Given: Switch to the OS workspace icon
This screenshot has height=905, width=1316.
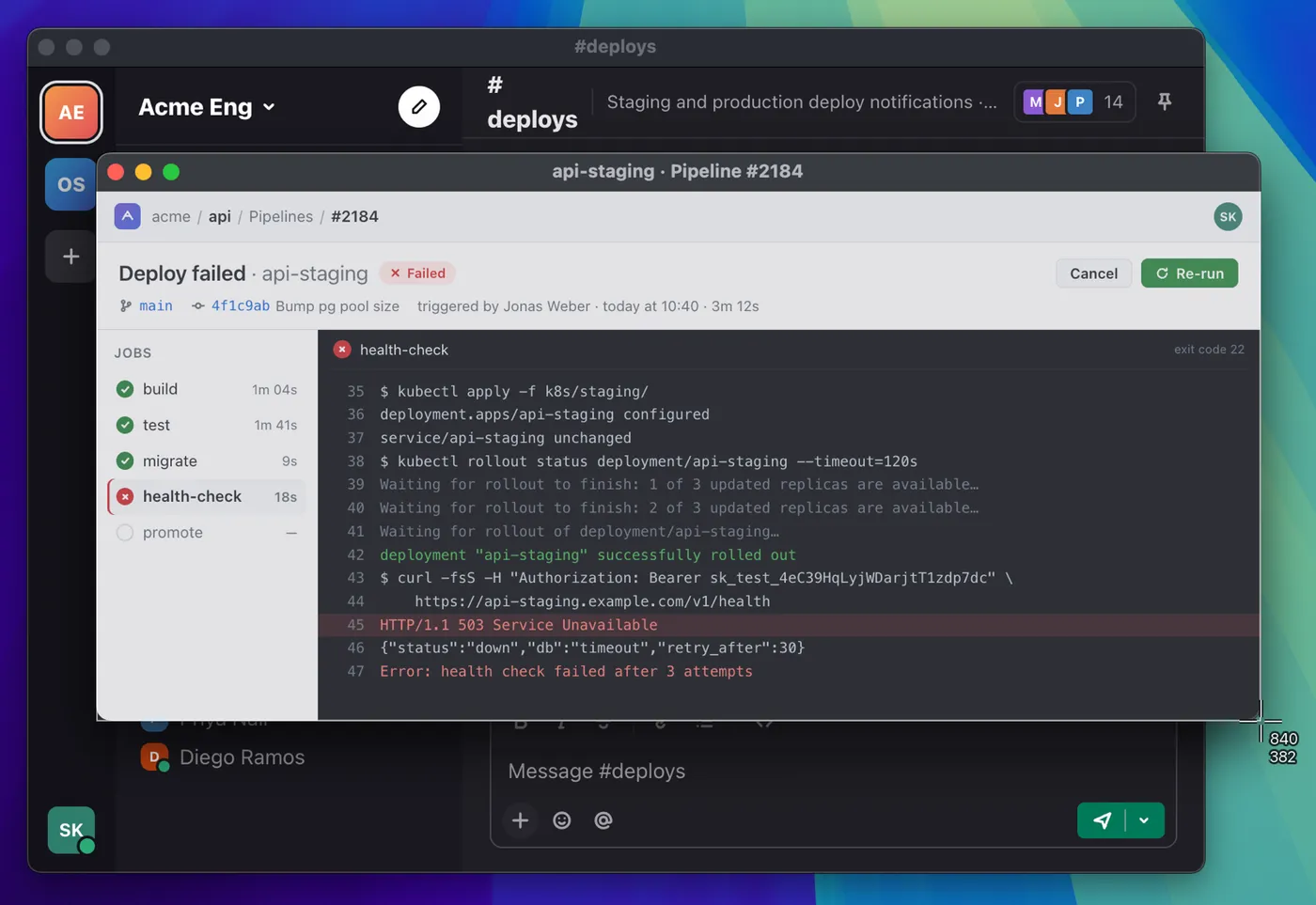Looking at the screenshot, I should [70, 184].
